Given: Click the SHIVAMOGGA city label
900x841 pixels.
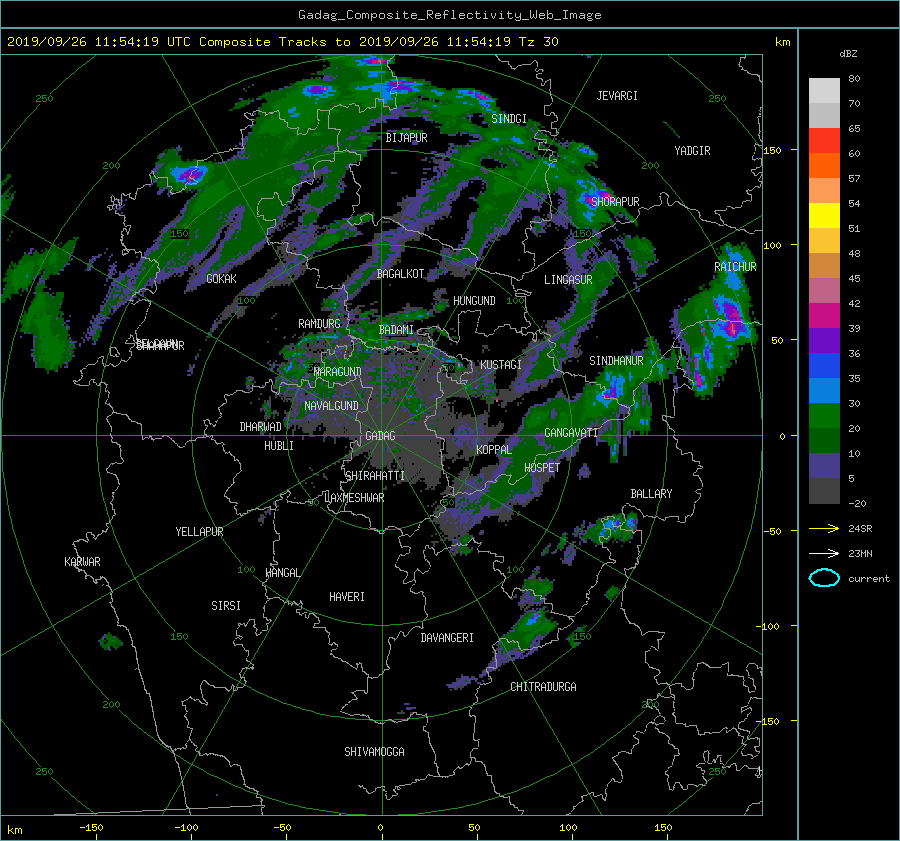Looking at the screenshot, I should pos(374,751).
